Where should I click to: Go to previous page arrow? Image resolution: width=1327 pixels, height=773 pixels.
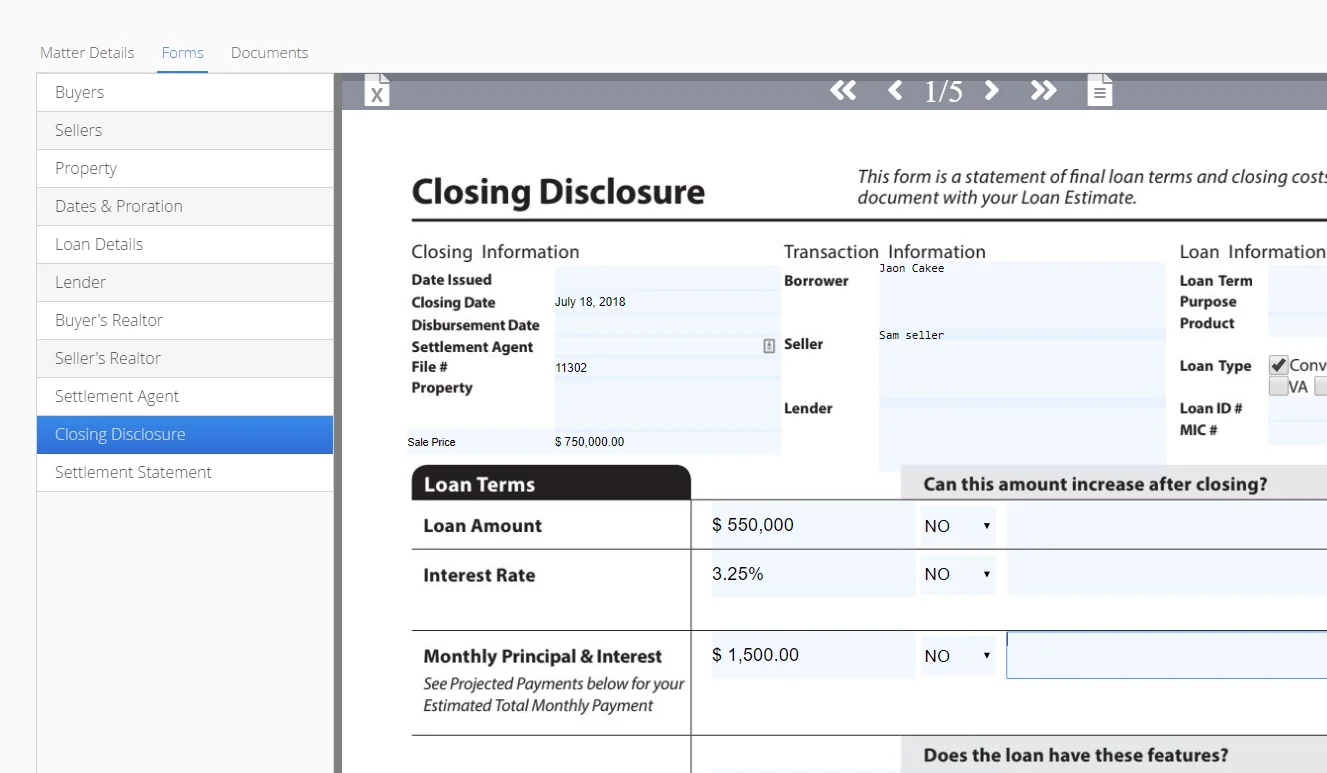tap(895, 91)
